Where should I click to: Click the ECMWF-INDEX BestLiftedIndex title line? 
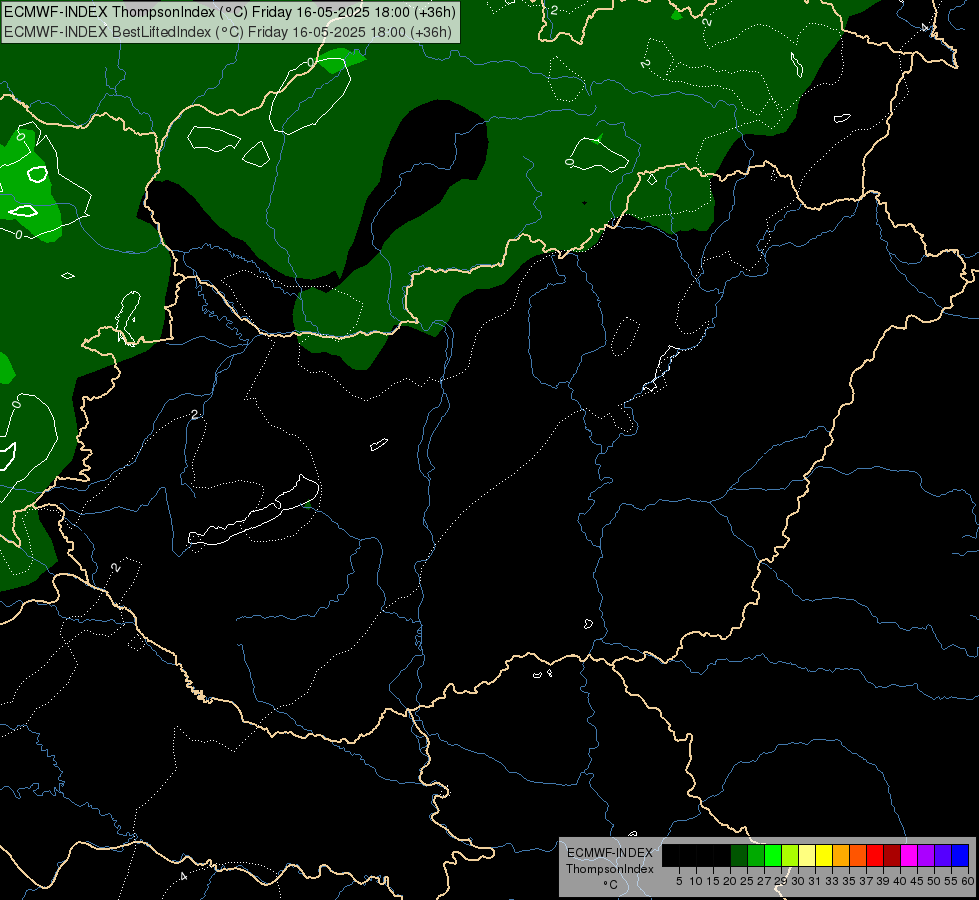228,32
